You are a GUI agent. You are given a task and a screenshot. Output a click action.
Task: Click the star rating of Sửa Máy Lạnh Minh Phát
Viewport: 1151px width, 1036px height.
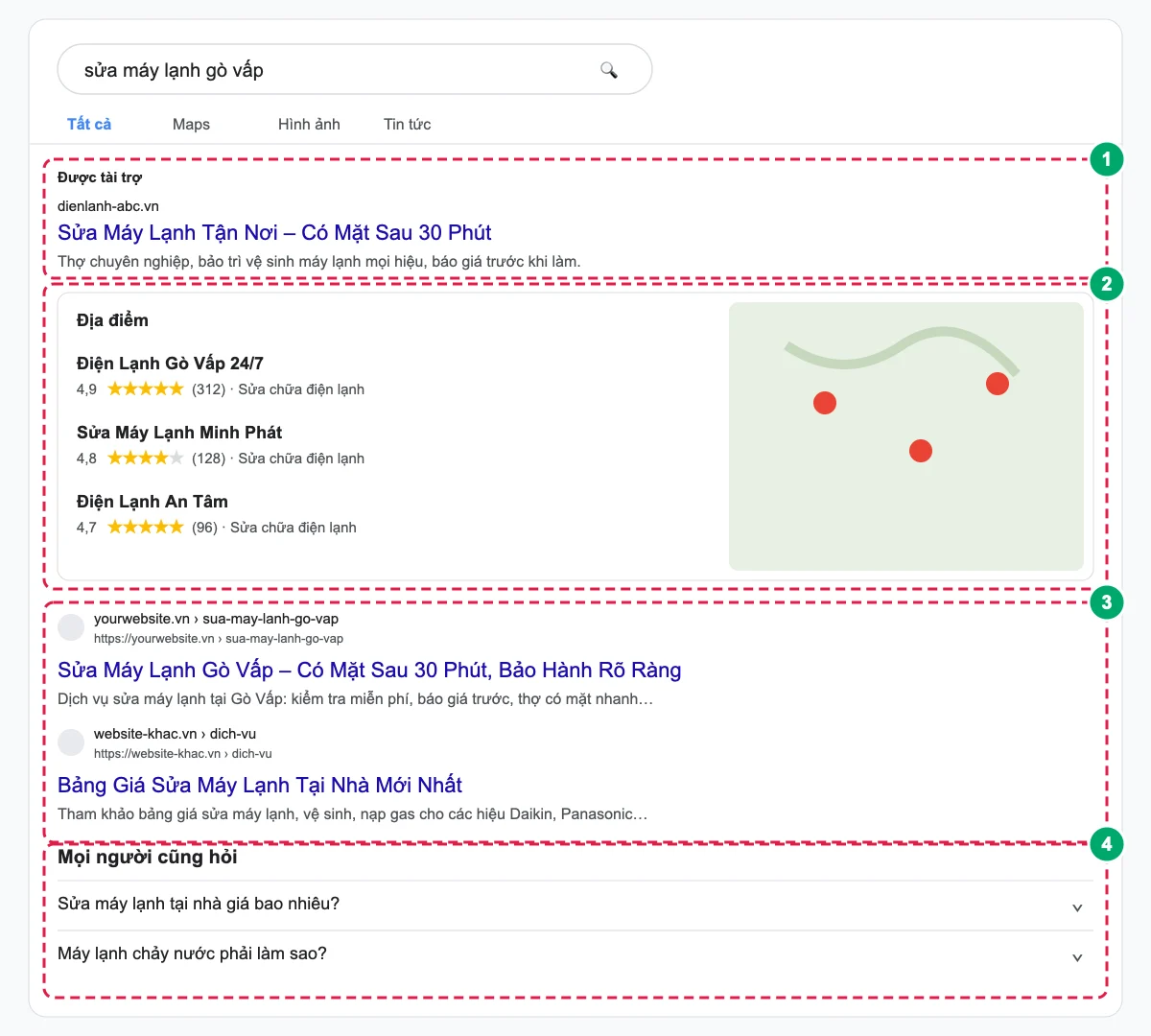coord(146,458)
